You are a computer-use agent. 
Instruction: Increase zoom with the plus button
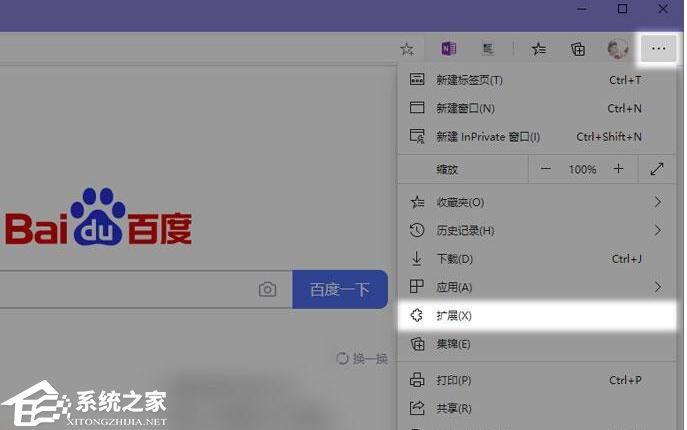(618, 169)
